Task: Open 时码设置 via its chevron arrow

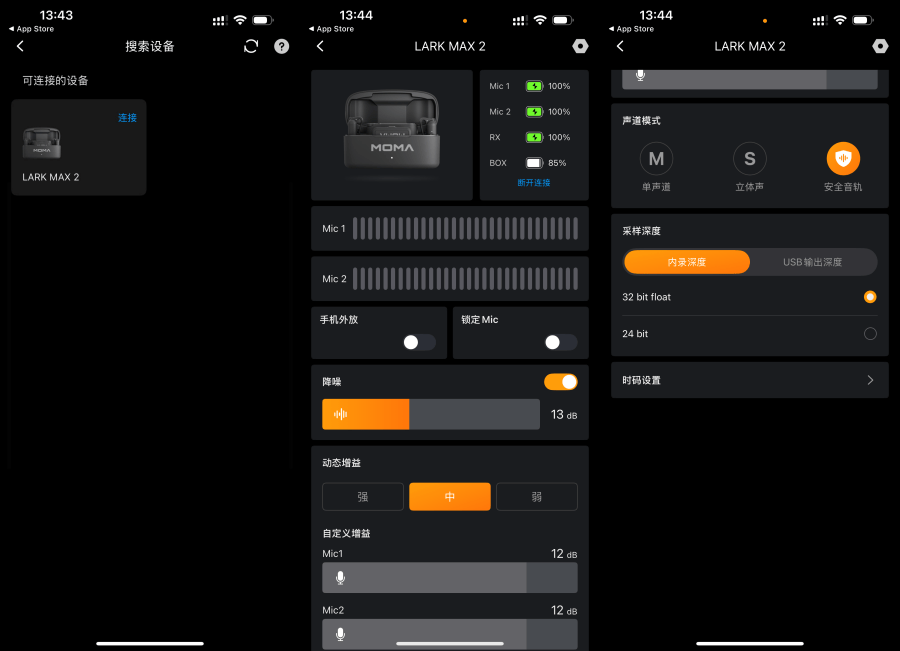Action: coord(870,380)
